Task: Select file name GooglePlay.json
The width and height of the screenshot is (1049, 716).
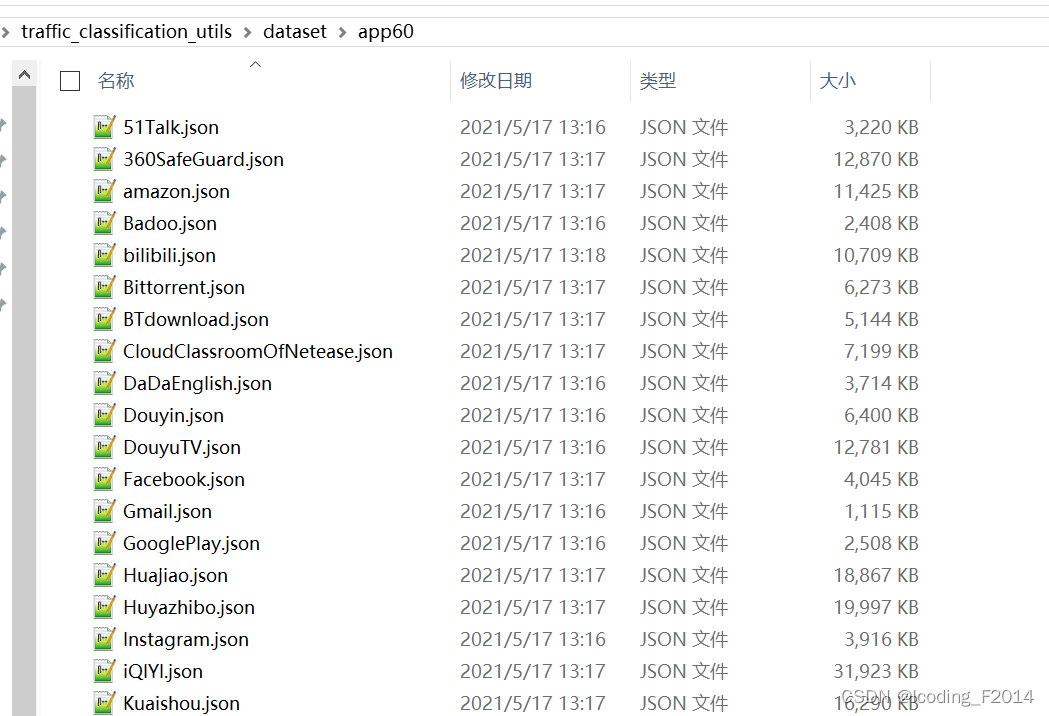Action: pyautogui.click(x=191, y=543)
